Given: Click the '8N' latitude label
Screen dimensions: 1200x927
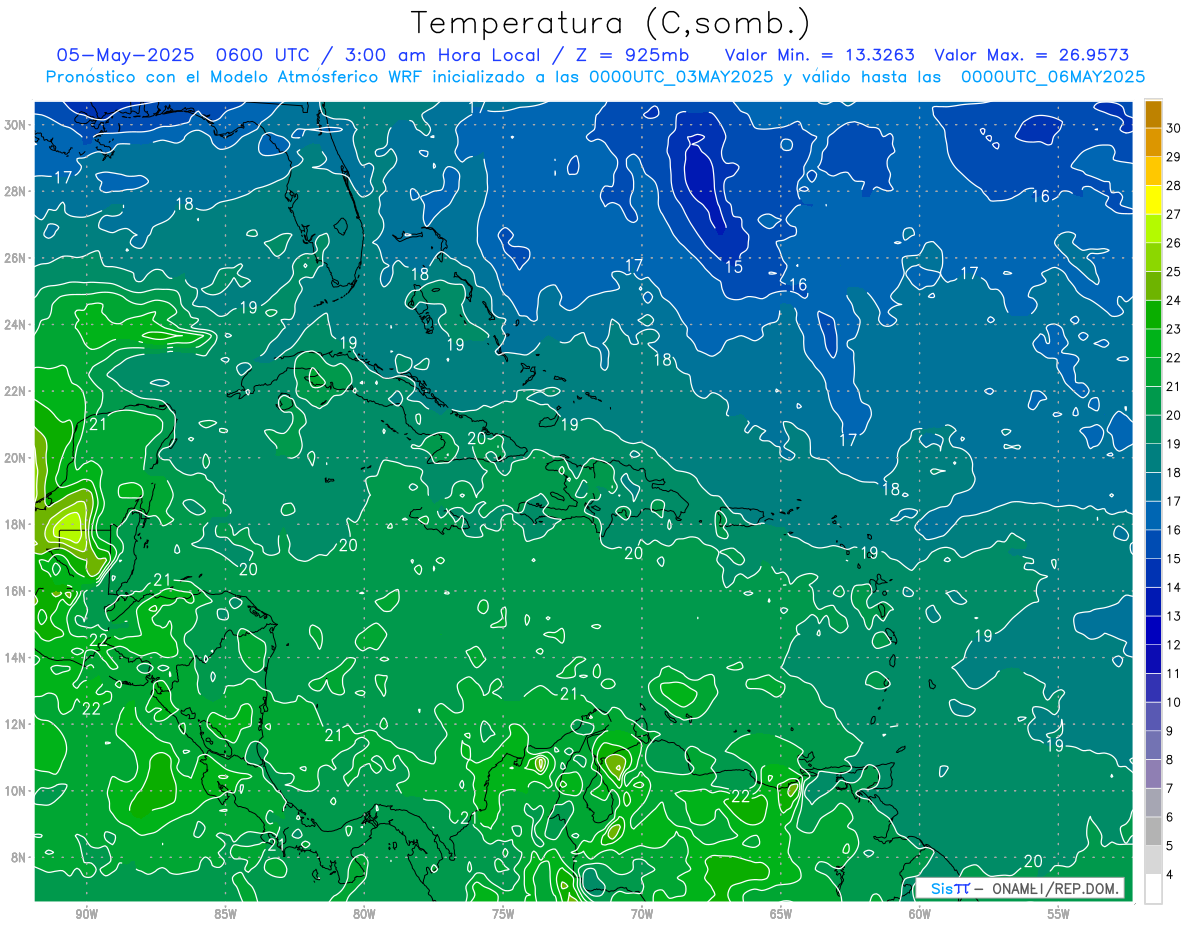Looking at the screenshot, I should point(19,857).
